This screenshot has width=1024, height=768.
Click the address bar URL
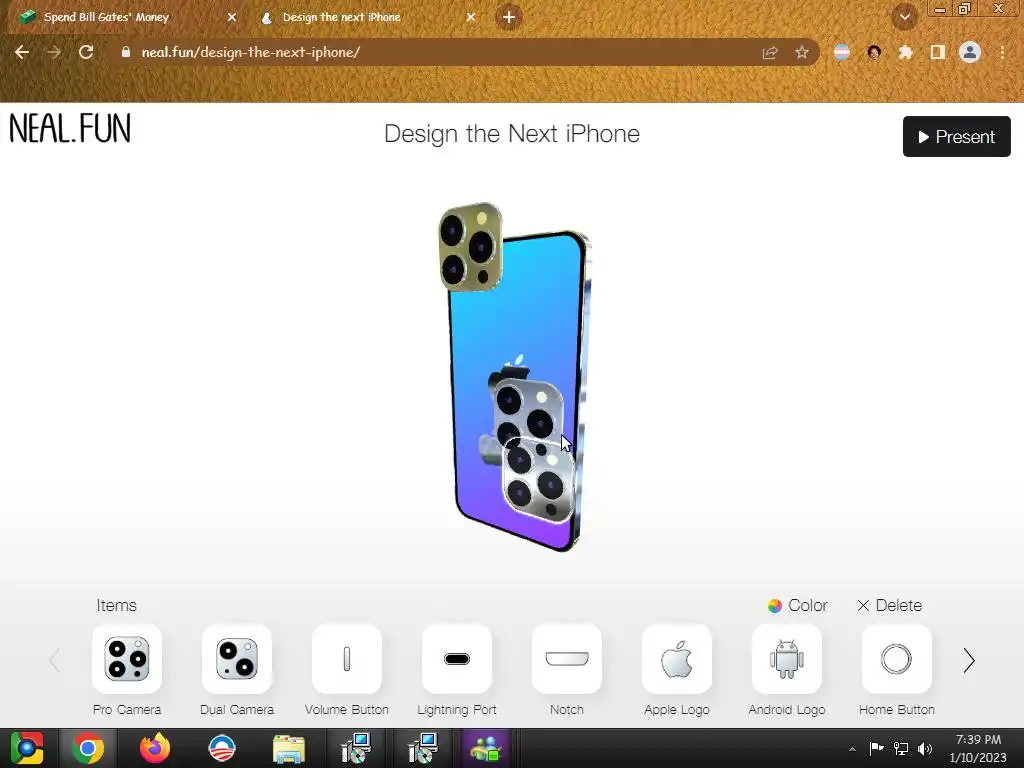[x=251, y=52]
